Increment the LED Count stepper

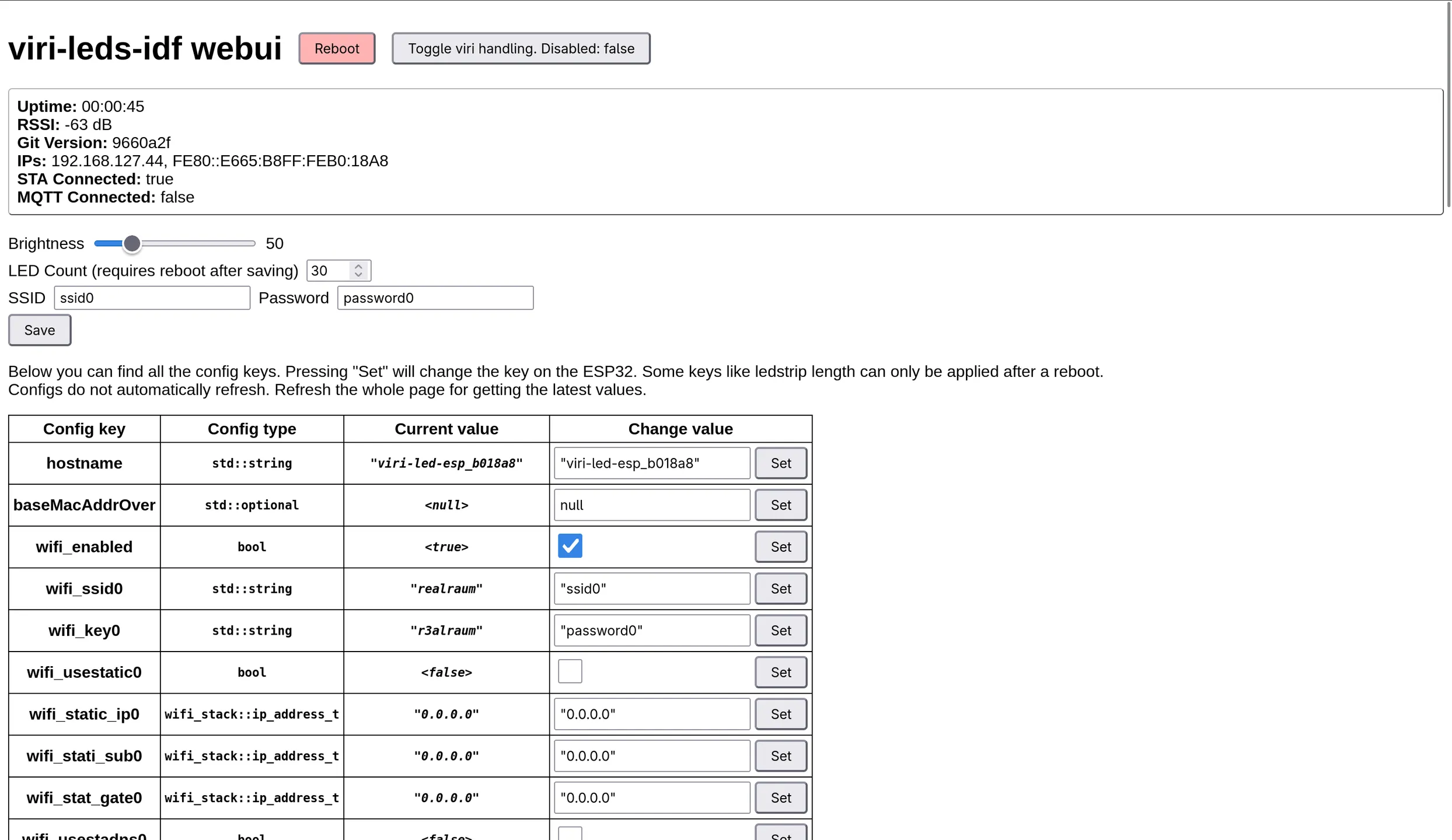[358, 267]
